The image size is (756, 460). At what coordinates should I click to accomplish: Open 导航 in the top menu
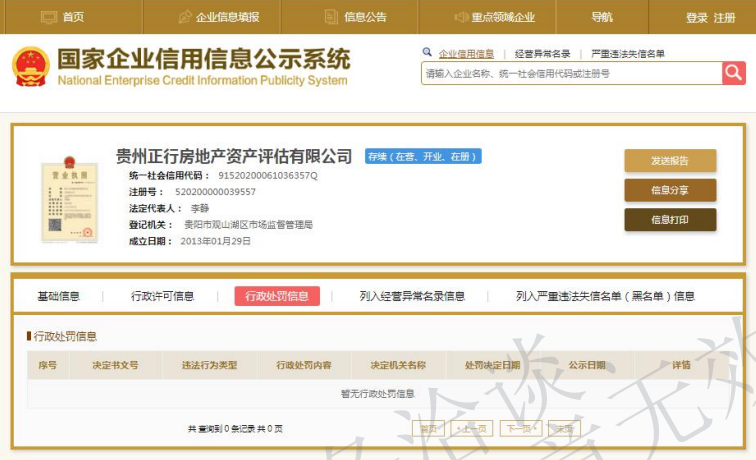(602, 17)
